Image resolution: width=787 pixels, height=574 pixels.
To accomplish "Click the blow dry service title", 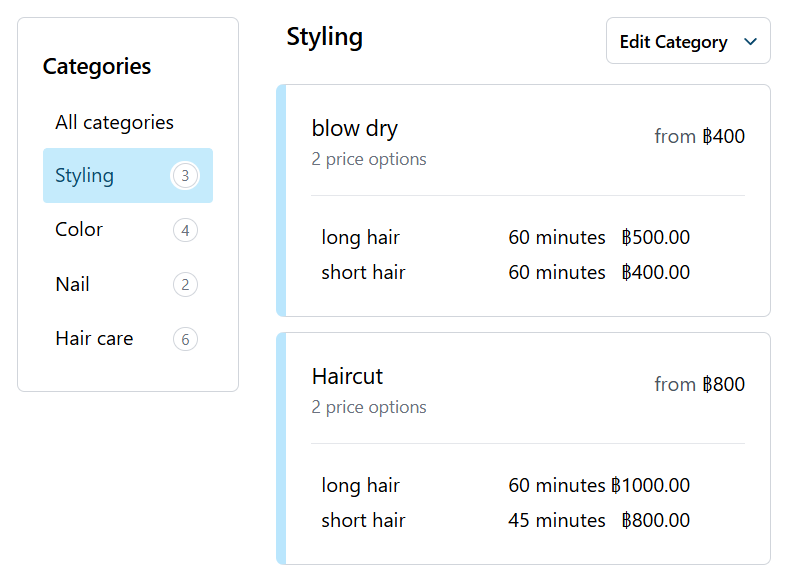I will click(x=355, y=129).
